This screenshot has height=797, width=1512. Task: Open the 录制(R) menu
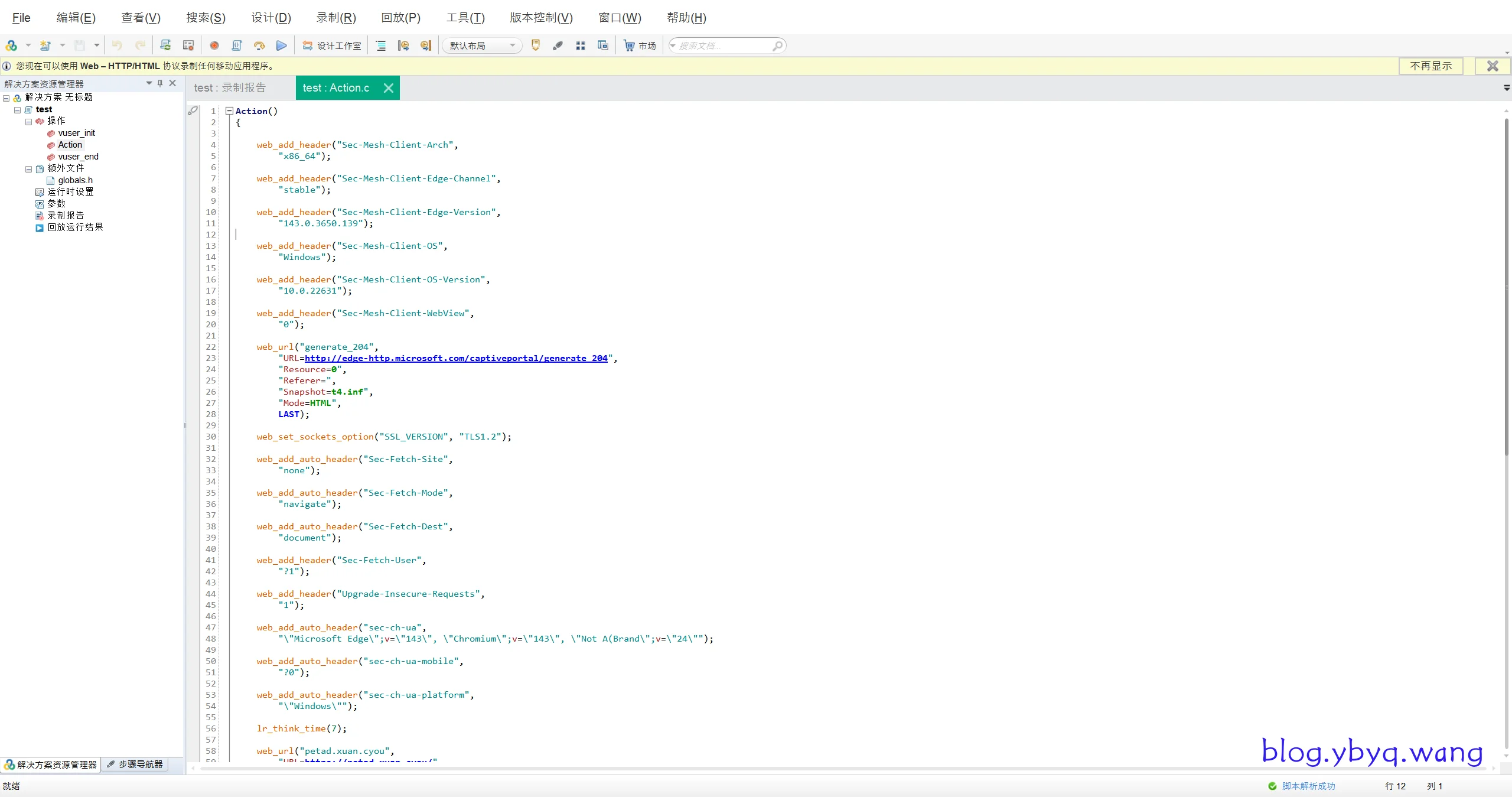[335, 18]
